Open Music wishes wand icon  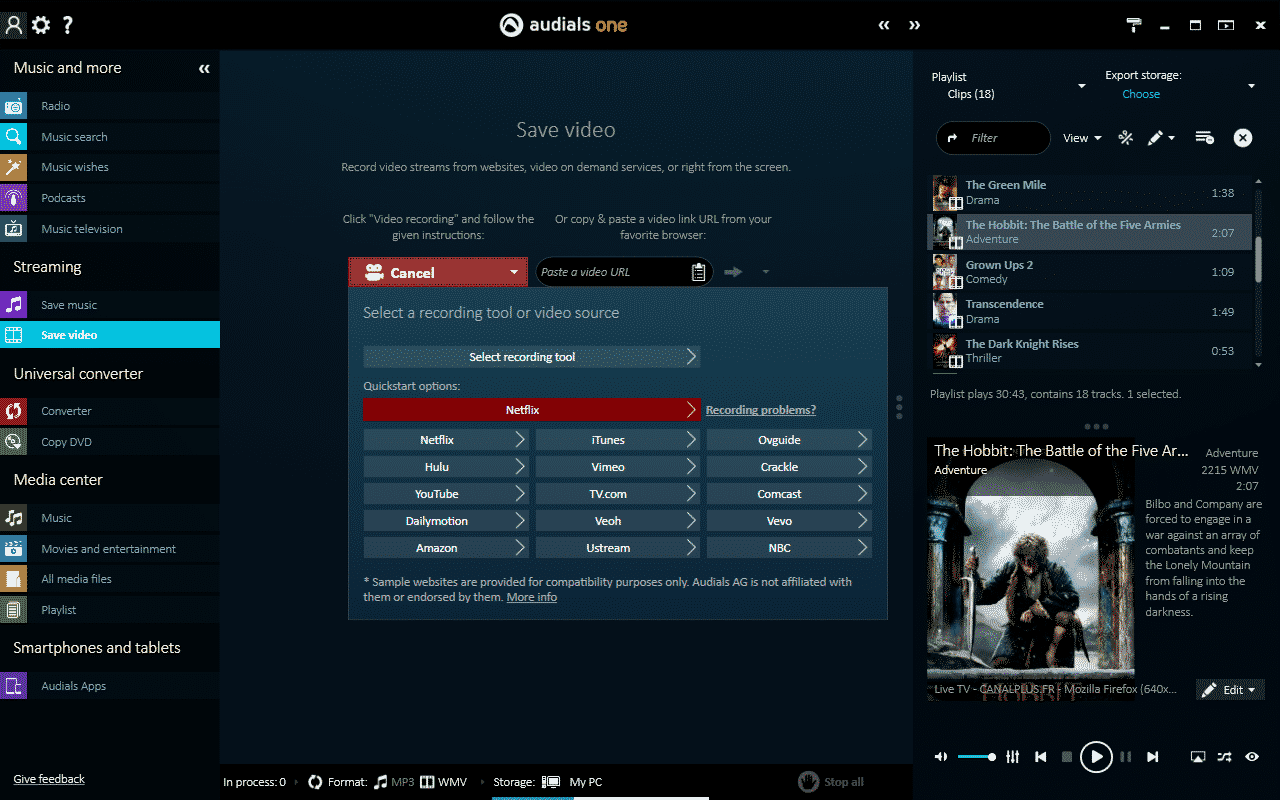click(14, 167)
